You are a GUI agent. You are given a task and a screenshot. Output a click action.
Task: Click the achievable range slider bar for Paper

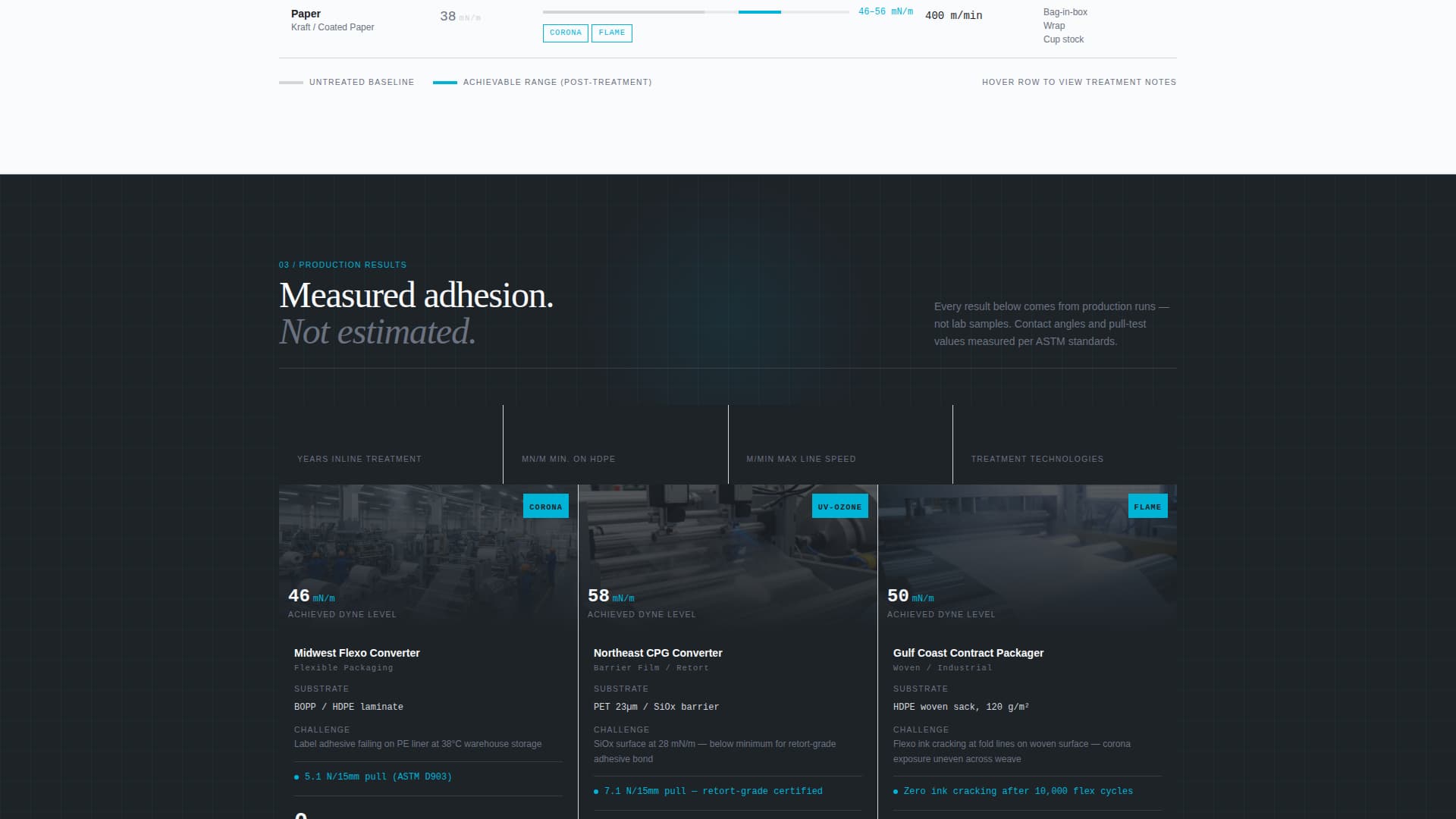click(x=759, y=11)
